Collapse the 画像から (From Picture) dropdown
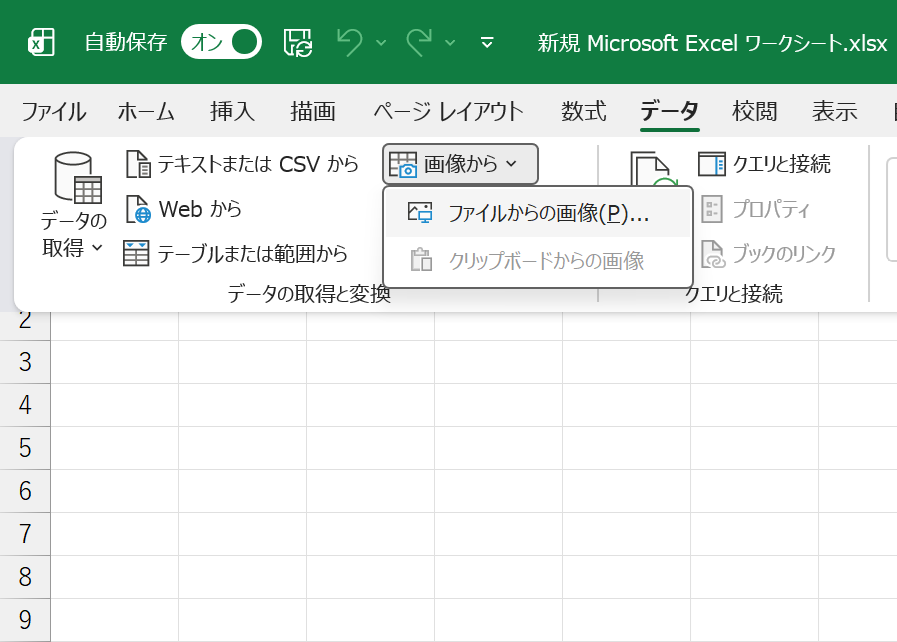 (460, 164)
